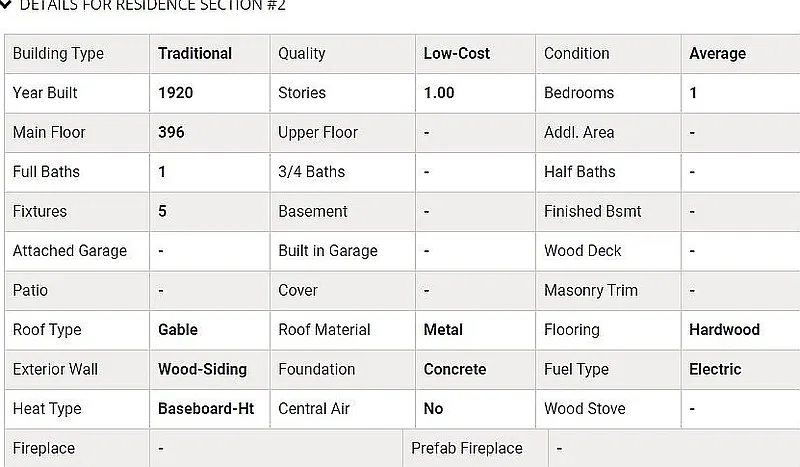Click the Stories value 1.00
The image size is (800, 467).
click(x=439, y=93)
